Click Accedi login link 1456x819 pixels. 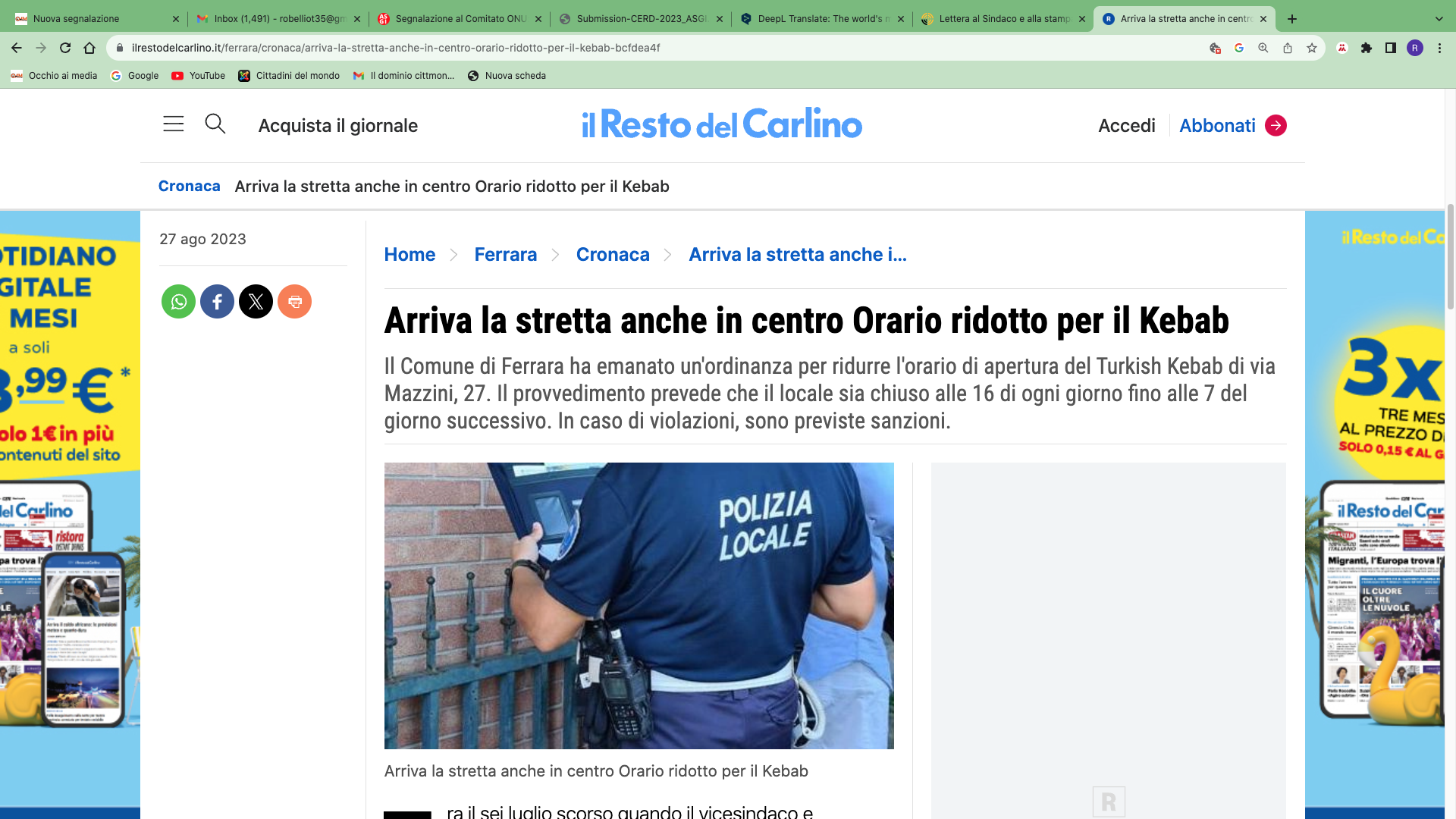click(x=1126, y=126)
